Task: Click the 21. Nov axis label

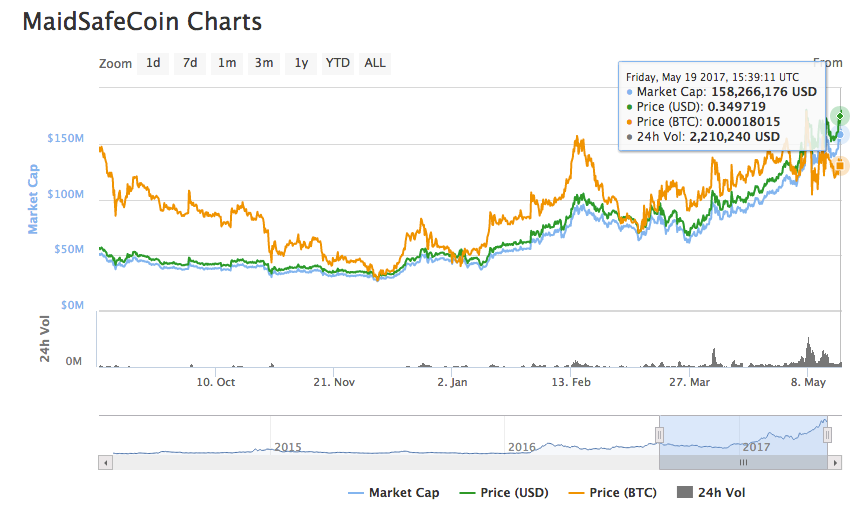Action: [334, 382]
